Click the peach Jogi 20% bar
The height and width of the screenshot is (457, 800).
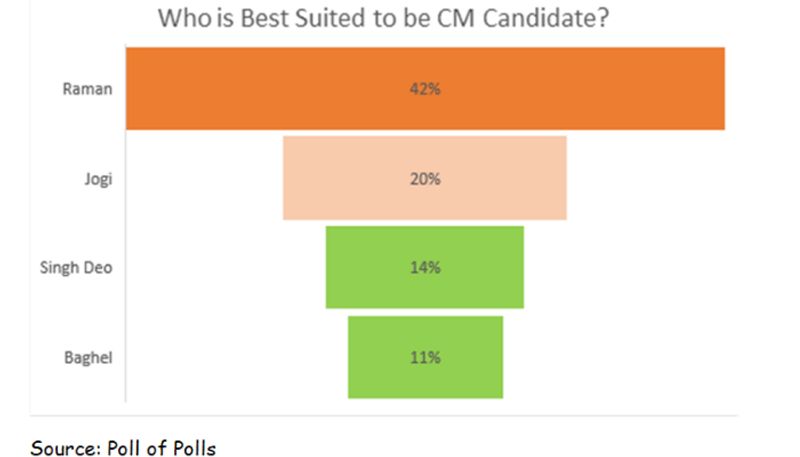click(425, 178)
